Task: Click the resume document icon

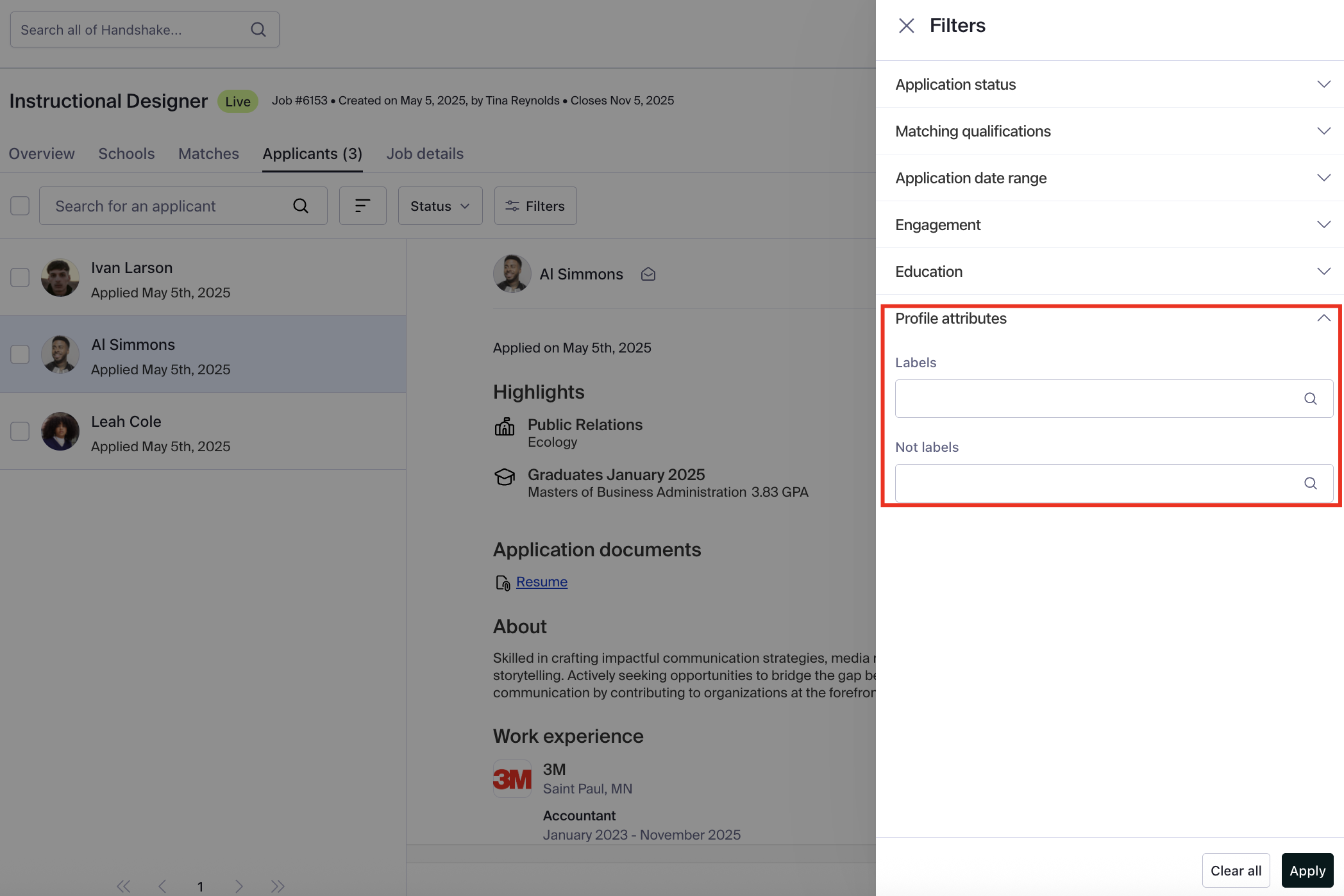Action: point(503,583)
